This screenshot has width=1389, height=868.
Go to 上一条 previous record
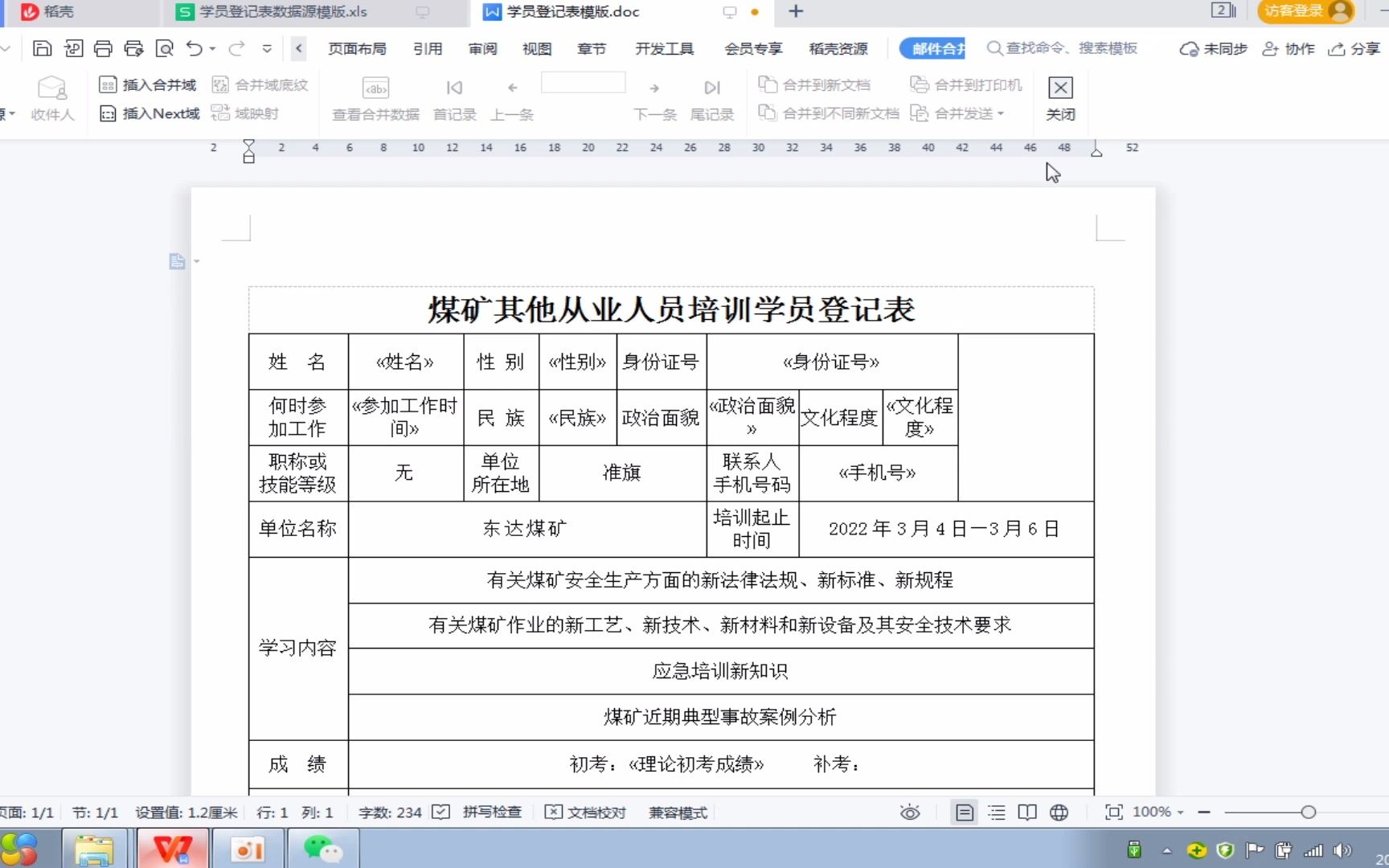tap(512, 98)
